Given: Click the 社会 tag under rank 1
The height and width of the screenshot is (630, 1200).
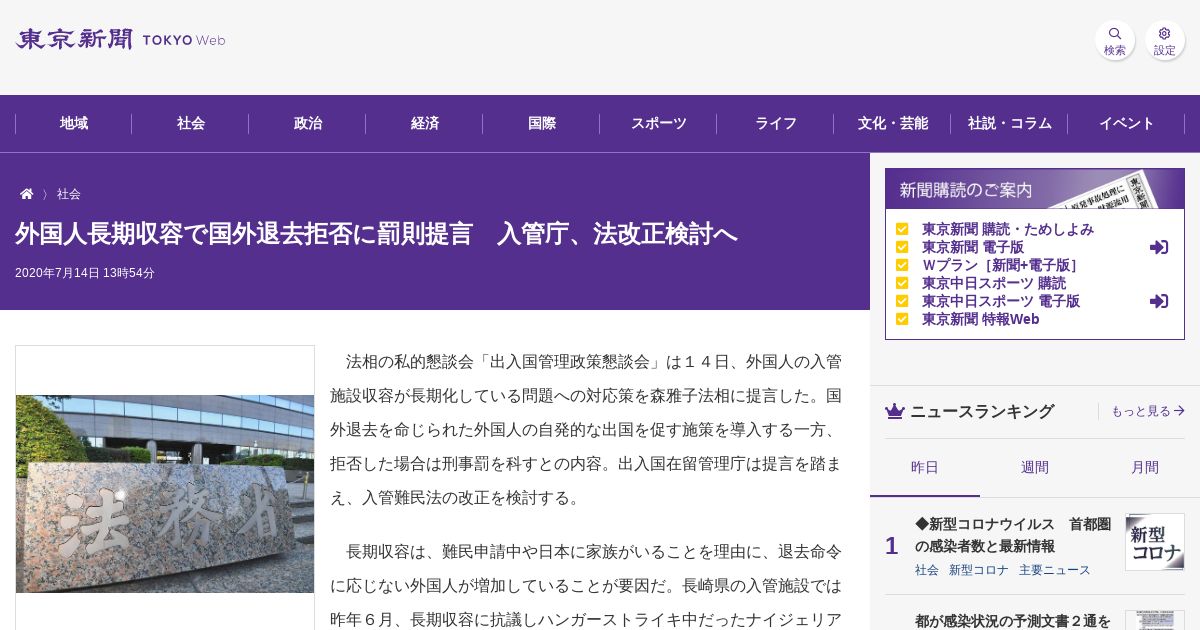Looking at the screenshot, I should coord(927,570).
